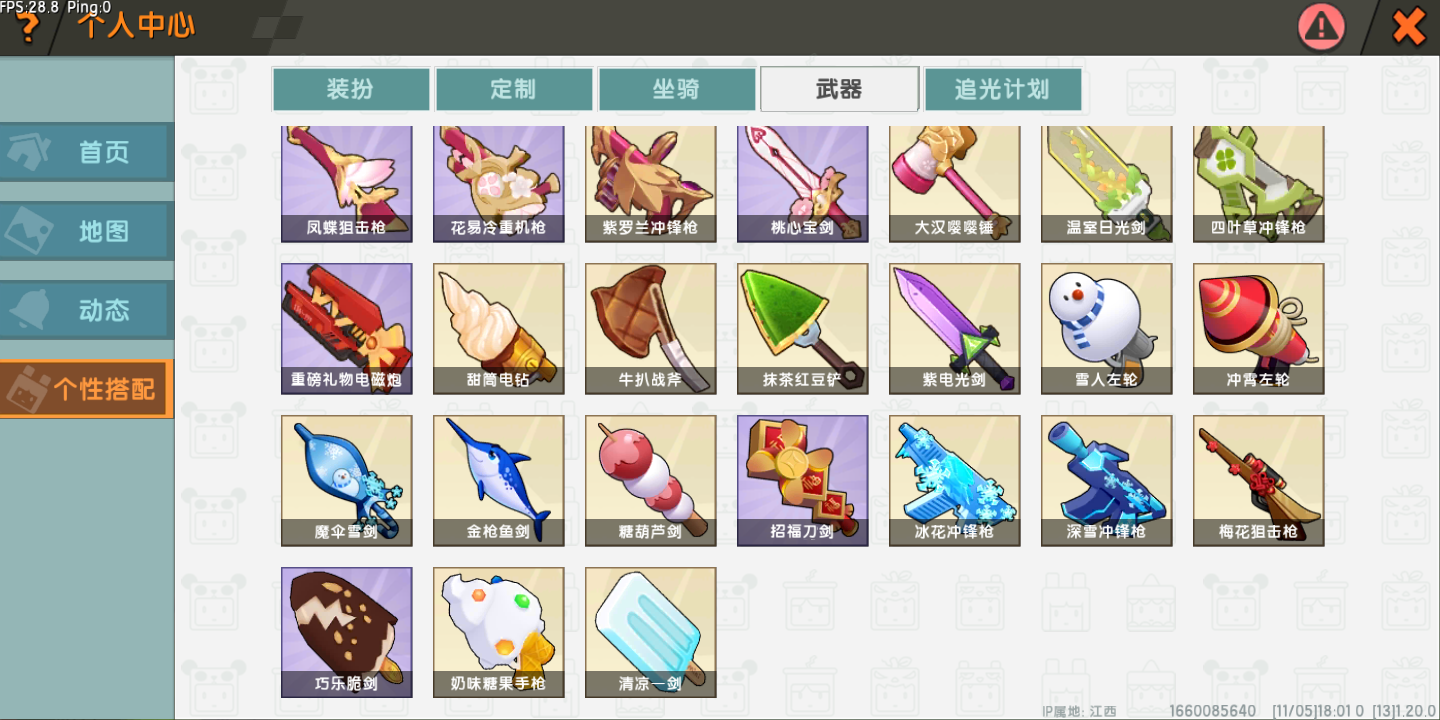Image resolution: width=1440 pixels, height=720 pixels.
Task: Select the 牛扒战斧 steak axe thumbnail
Action: click(650, 329)
